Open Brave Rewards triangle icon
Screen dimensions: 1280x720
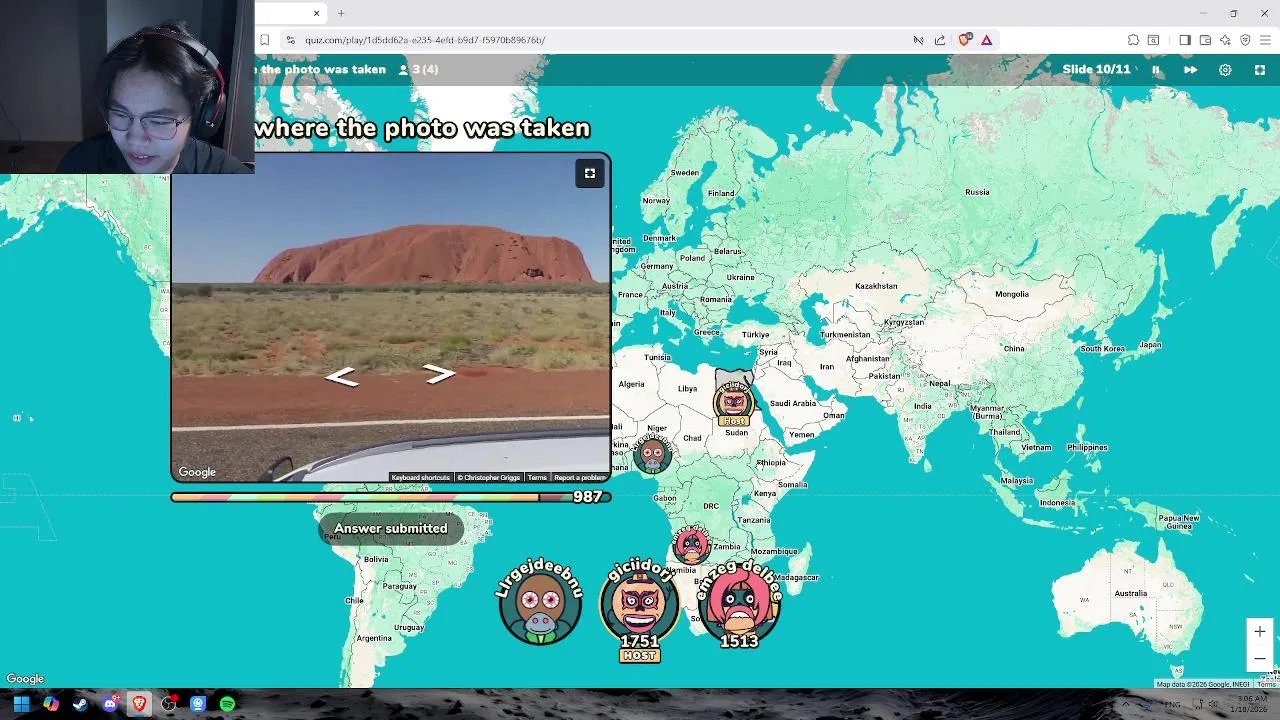(986, 40)
